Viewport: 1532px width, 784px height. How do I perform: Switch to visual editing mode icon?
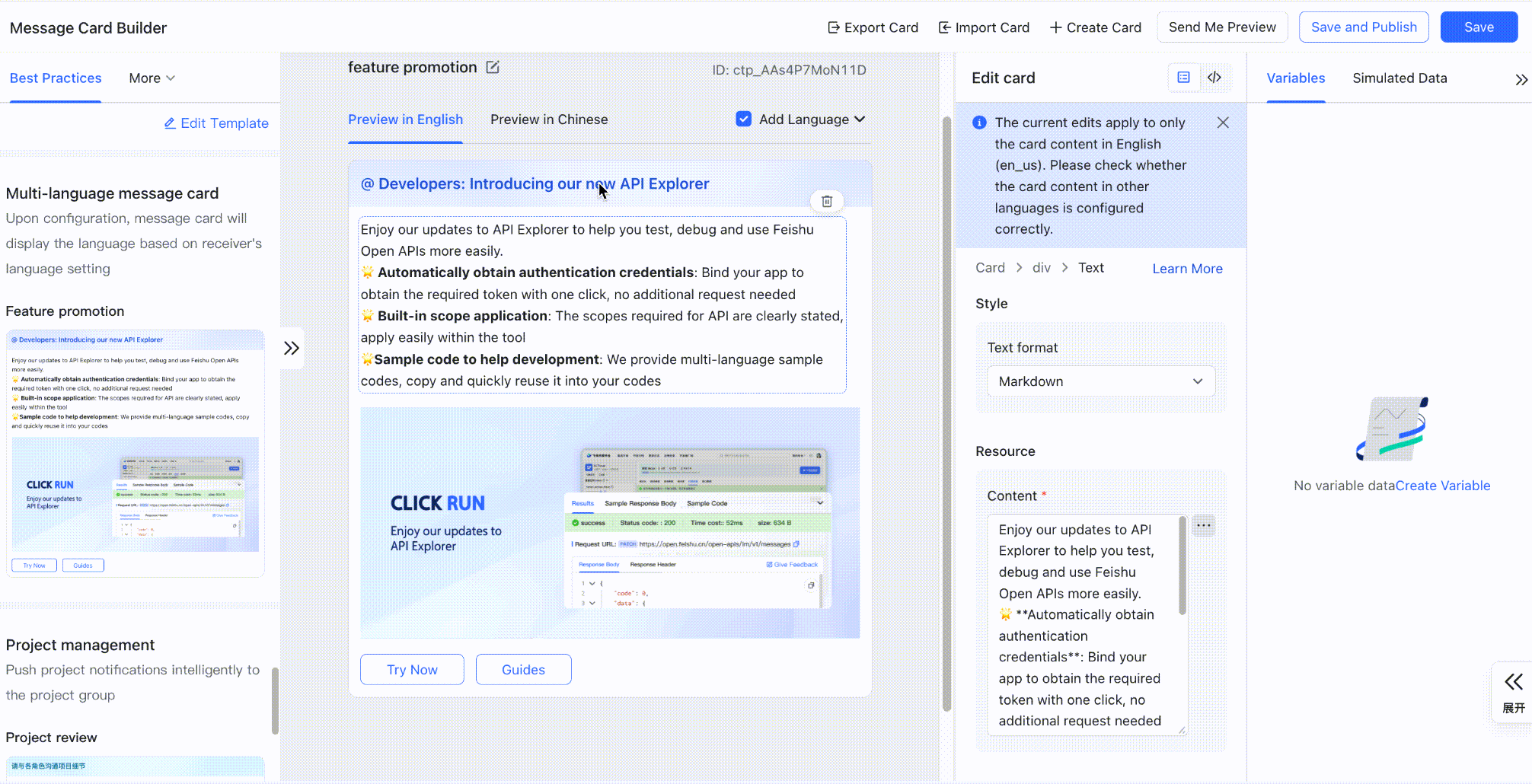click(1183, 78)
